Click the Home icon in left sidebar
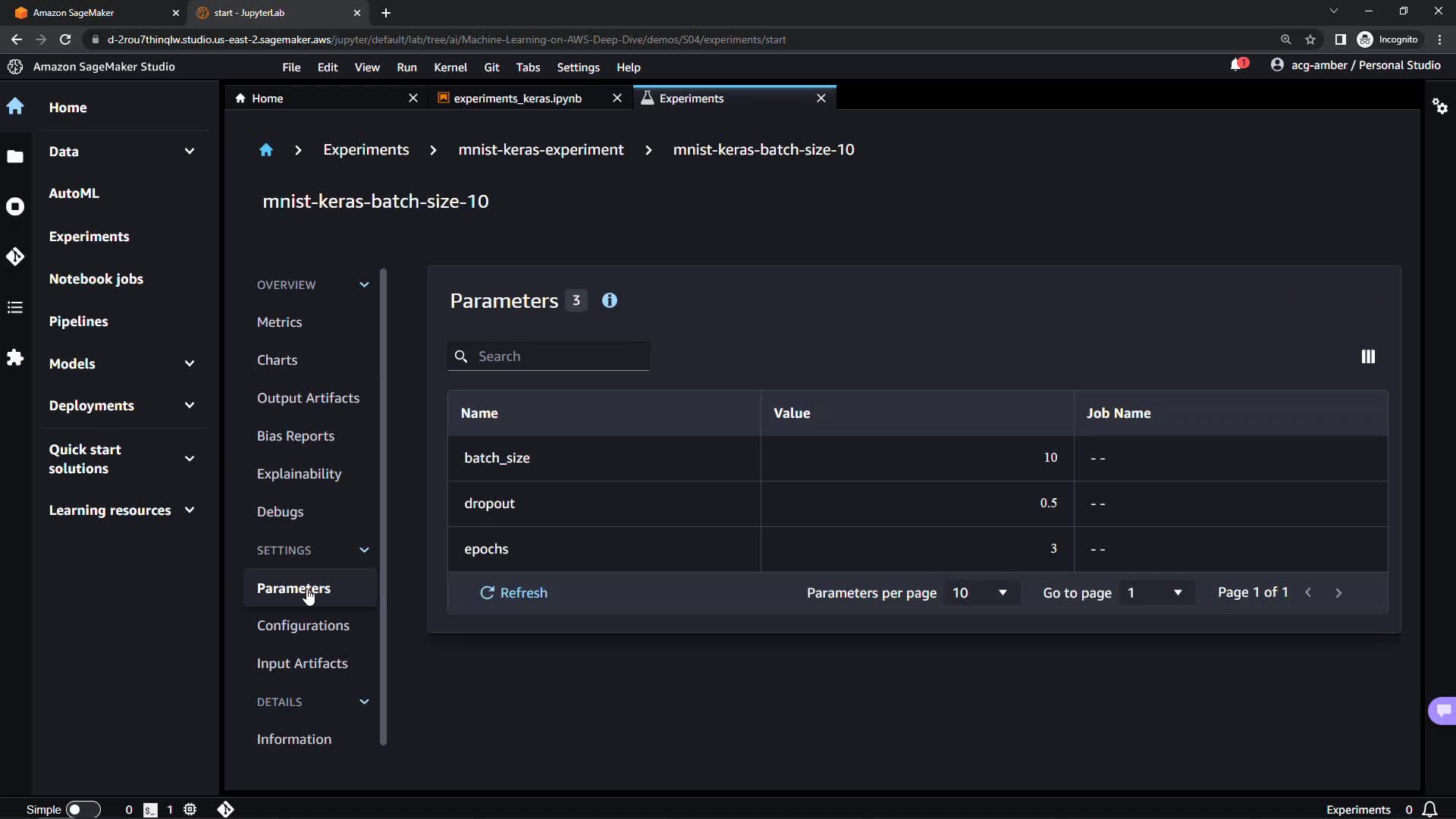This screenshot has height=819, width=1456. click(x=15, y=106)
